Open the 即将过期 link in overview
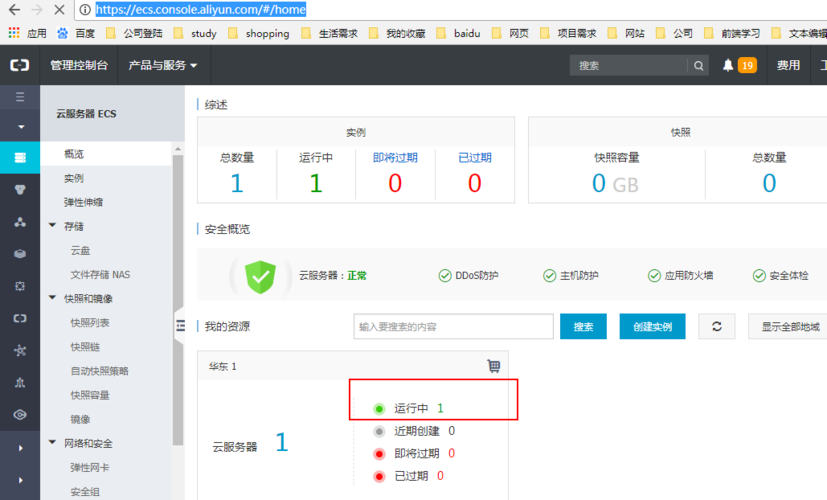 395,158
